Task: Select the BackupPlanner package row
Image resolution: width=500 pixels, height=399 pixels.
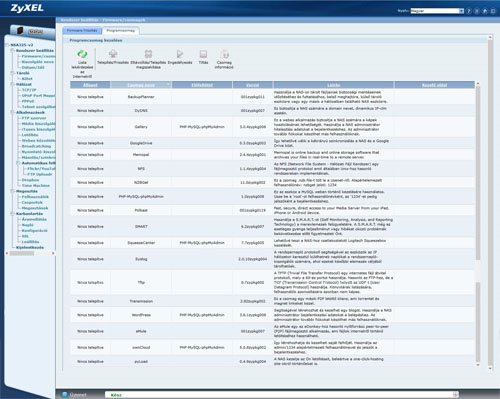Action: pyautogui.click(x=272, y=97)
